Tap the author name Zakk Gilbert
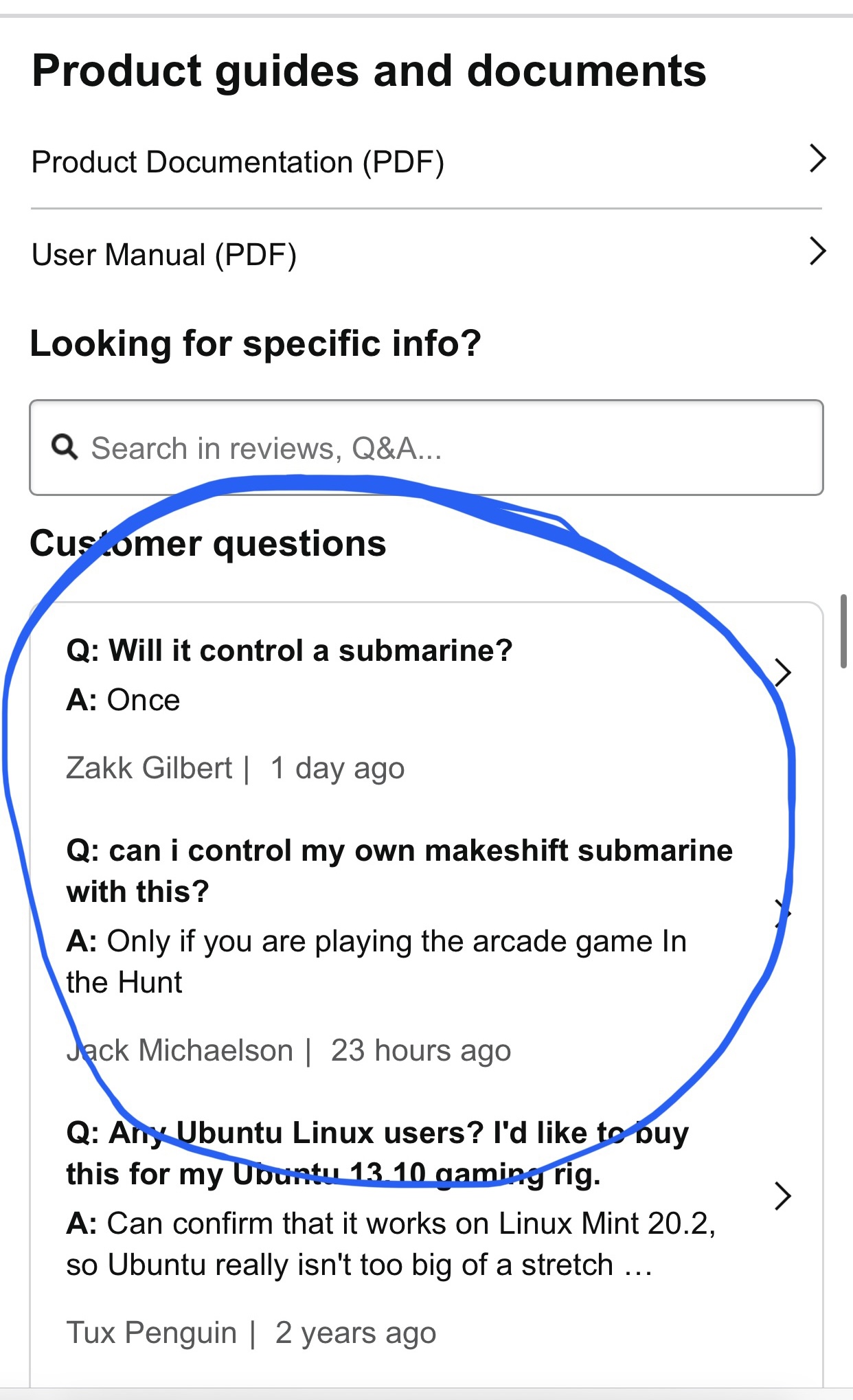Screen dimensions: 853x1400 pyautogui.click(x=149, y=768)
